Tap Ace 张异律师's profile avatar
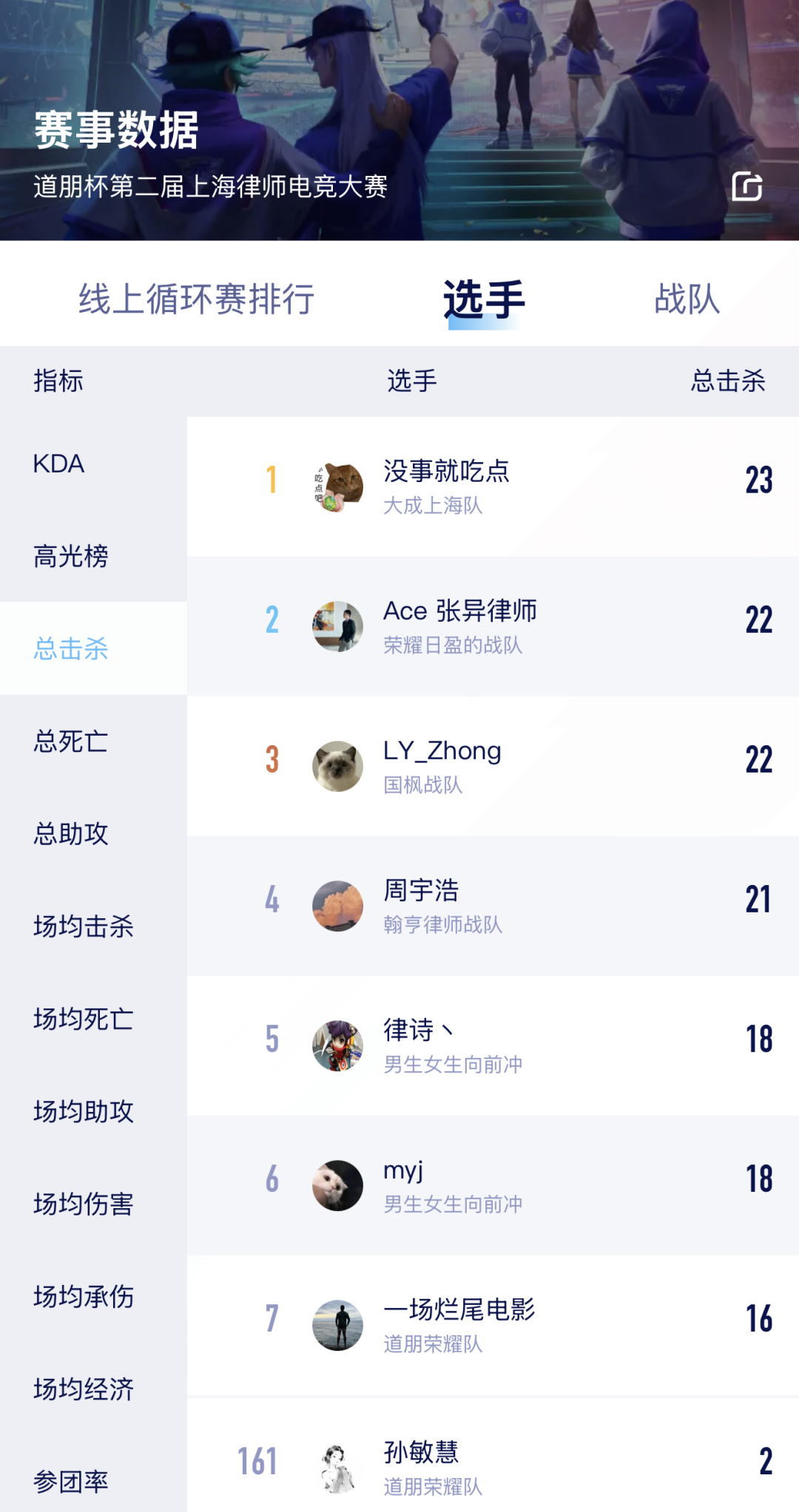The image size is (799, 1512). (x=338, y=626)
